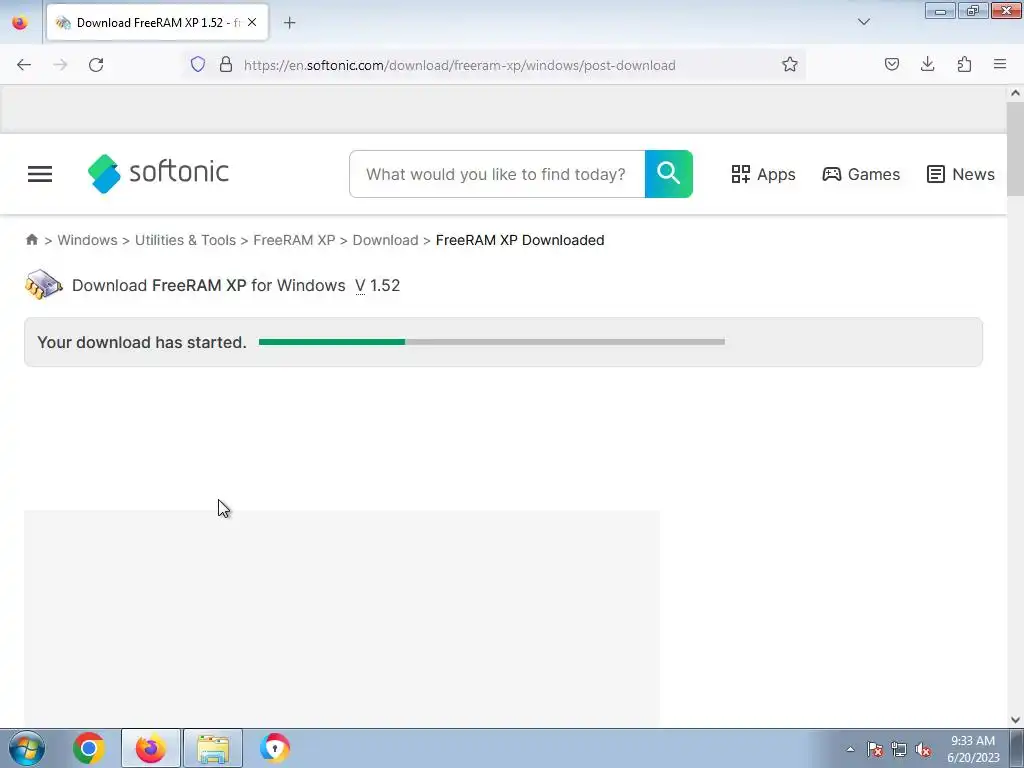Click the search box on Softonic

click(497, 174)
